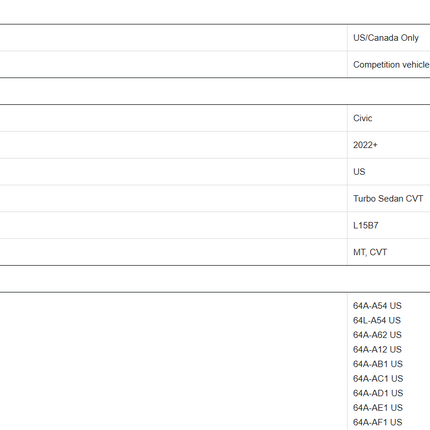Click the 64A-AD1 US entry
430x430 pixels.
click(378, 393)
